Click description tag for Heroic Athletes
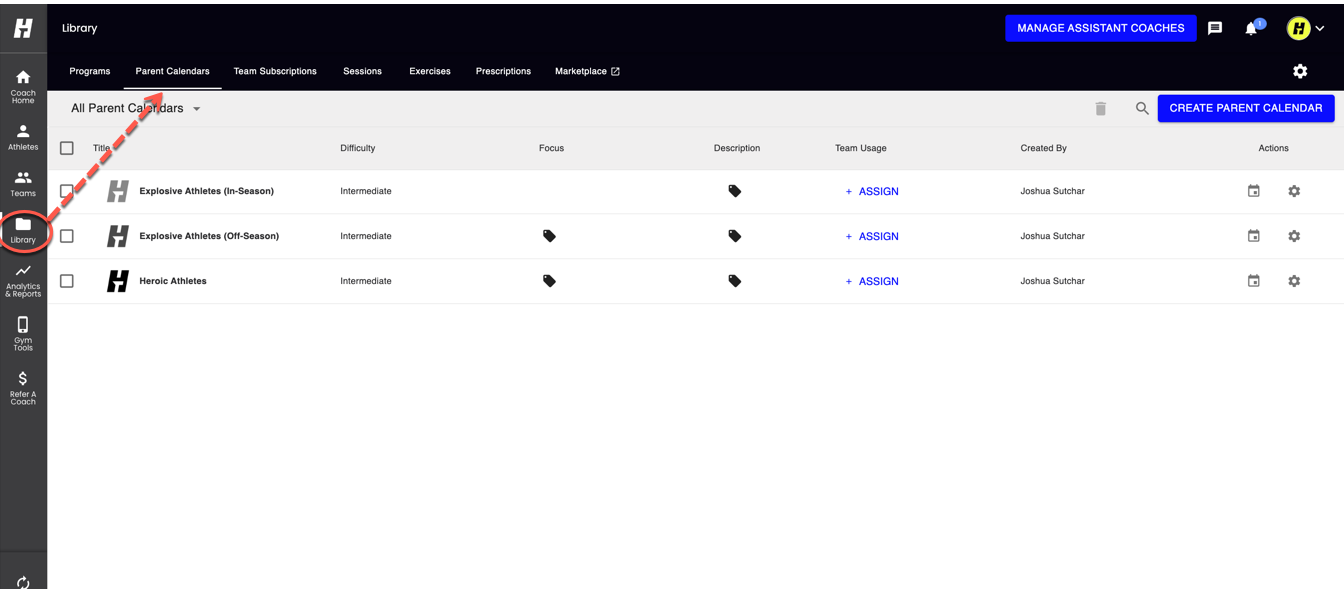 735,281
